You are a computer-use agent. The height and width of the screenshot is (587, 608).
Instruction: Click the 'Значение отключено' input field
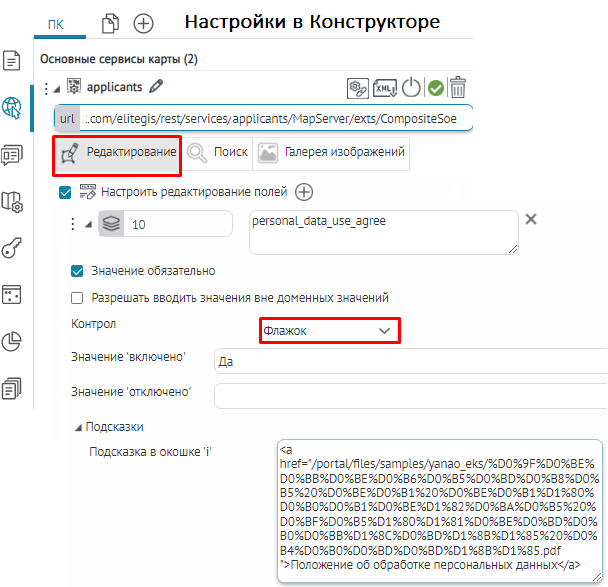410,395
